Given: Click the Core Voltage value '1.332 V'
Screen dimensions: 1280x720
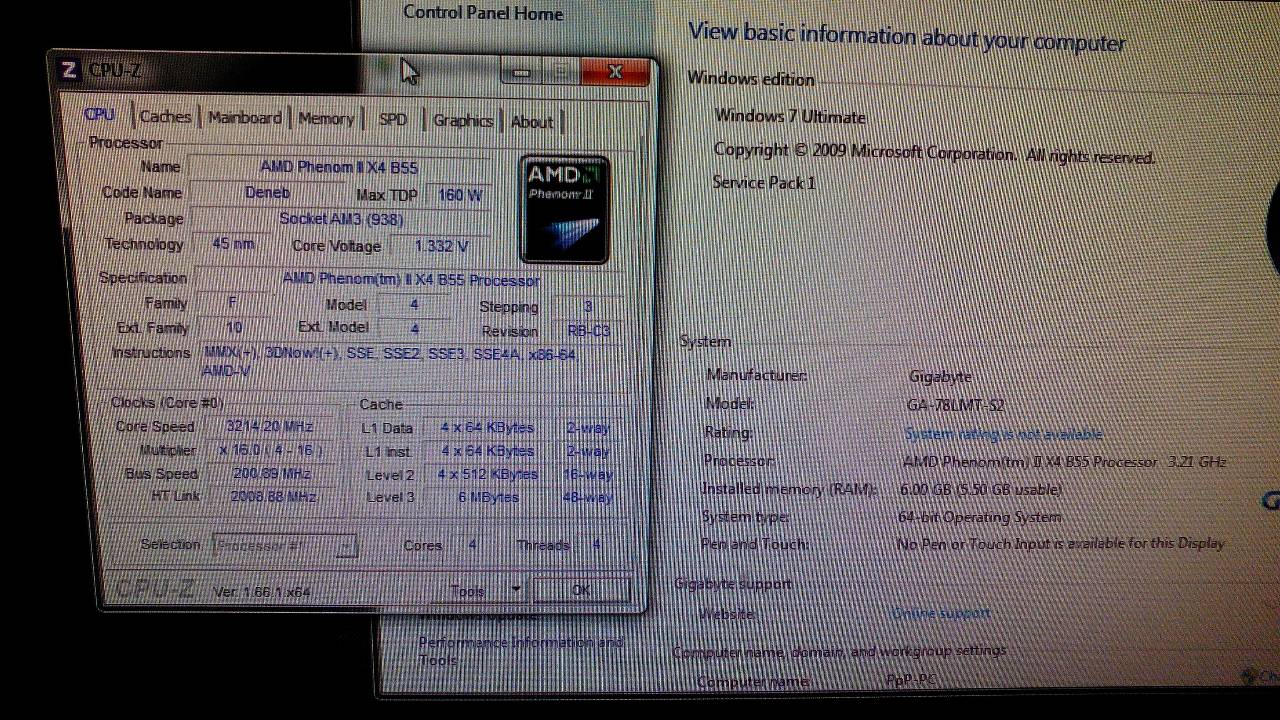Looking at the screenshot, I should [x=441, y=246].
